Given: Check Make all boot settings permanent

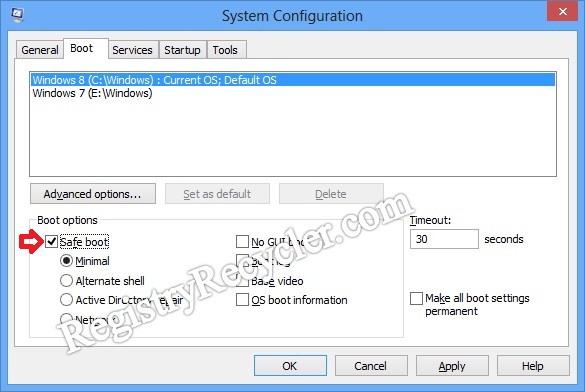Looking at the screenshot, I should pyautogui.click(x=416, y=298).
